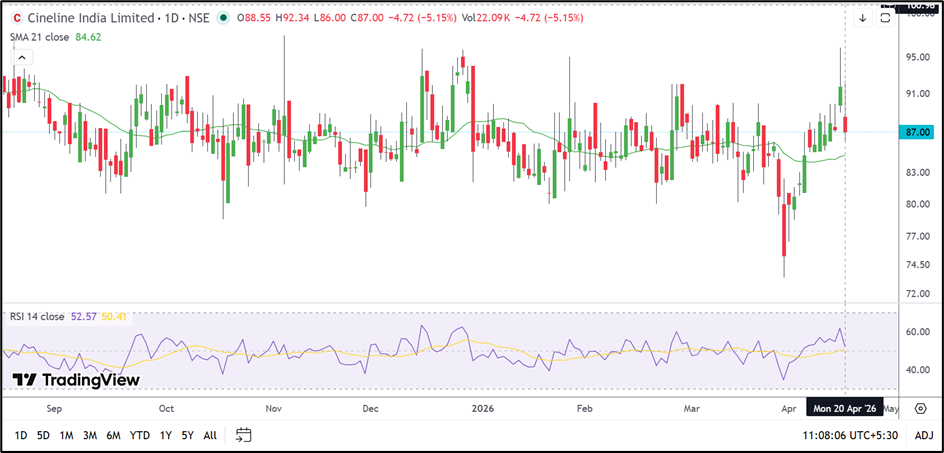Image resolution: width=944 pixels, height=453 pixels.
Task: Click the 87.00 current price label
Action: (x=919, y=132)
